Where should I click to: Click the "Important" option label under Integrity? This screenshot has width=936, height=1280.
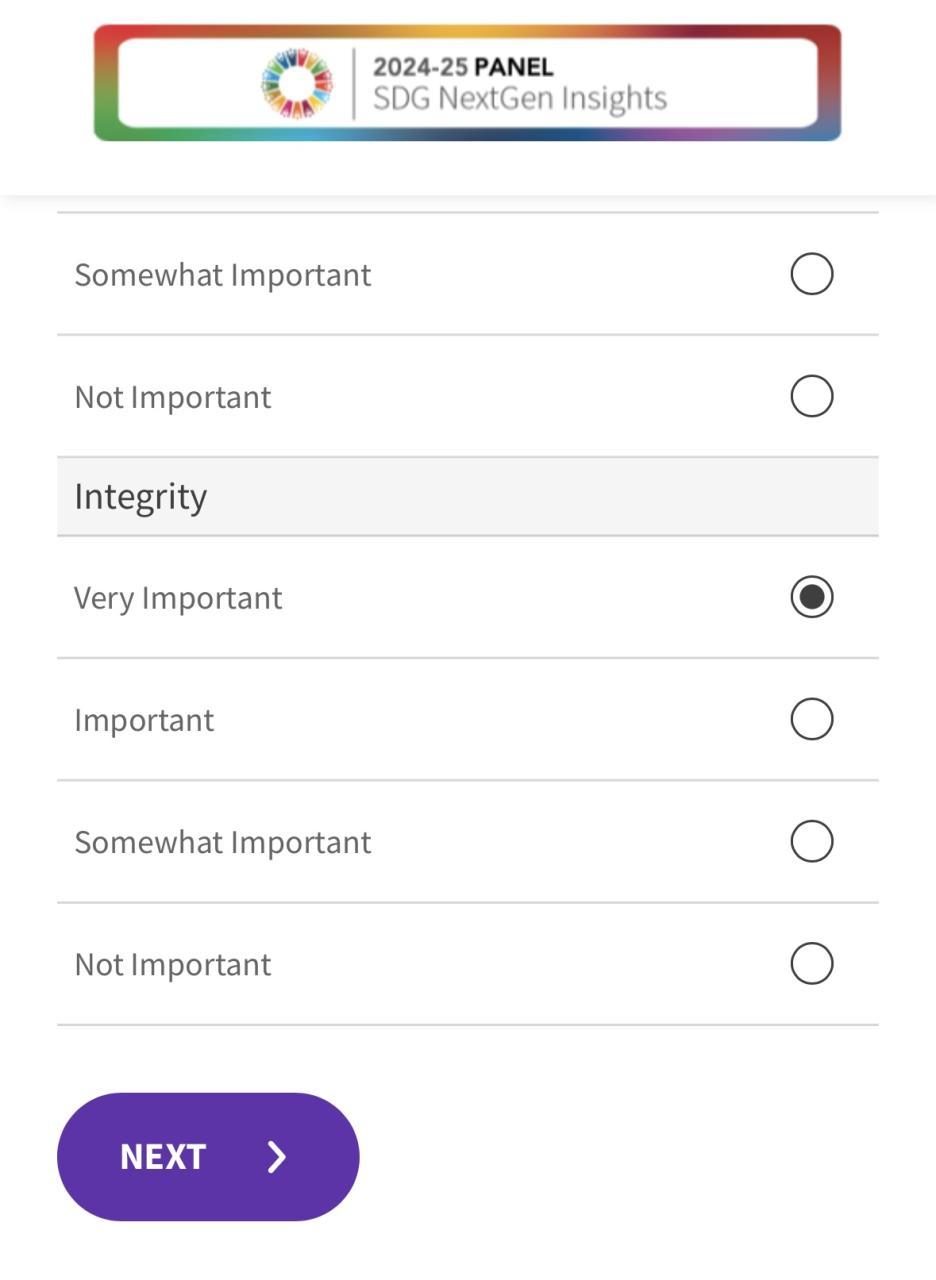point(144,720)
